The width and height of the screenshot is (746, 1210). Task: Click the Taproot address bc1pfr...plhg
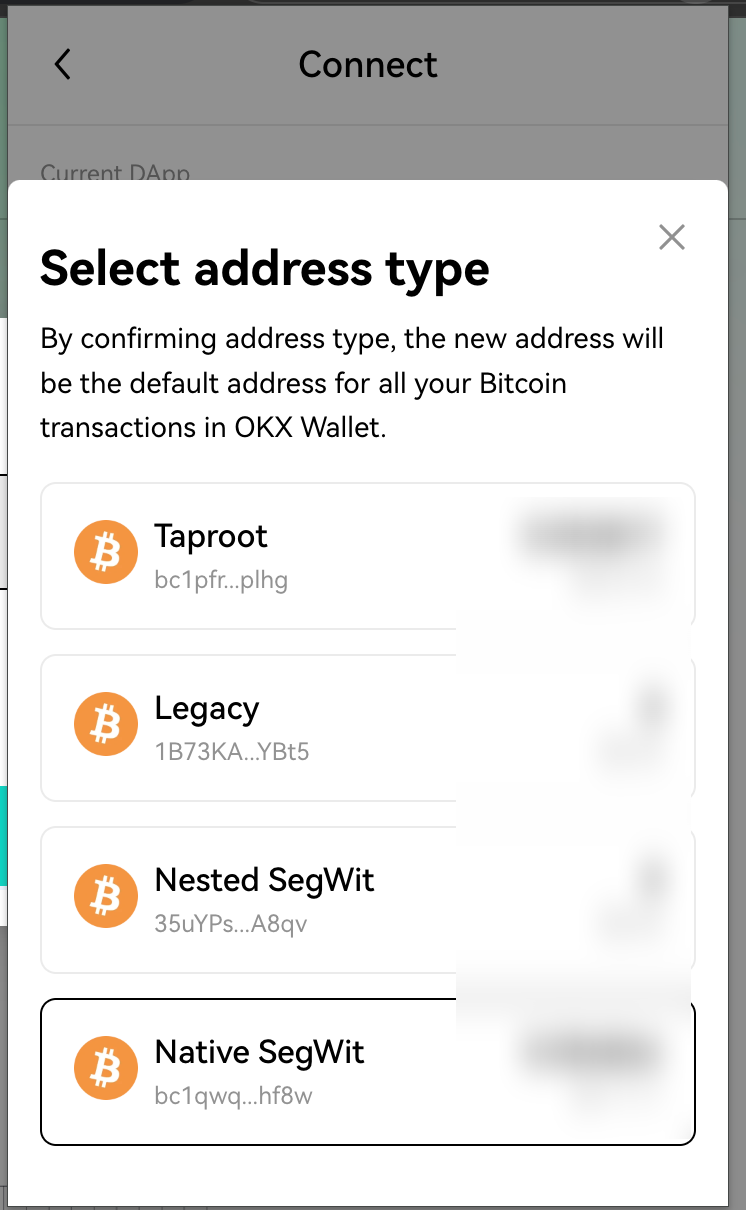[x=221, y=580]
